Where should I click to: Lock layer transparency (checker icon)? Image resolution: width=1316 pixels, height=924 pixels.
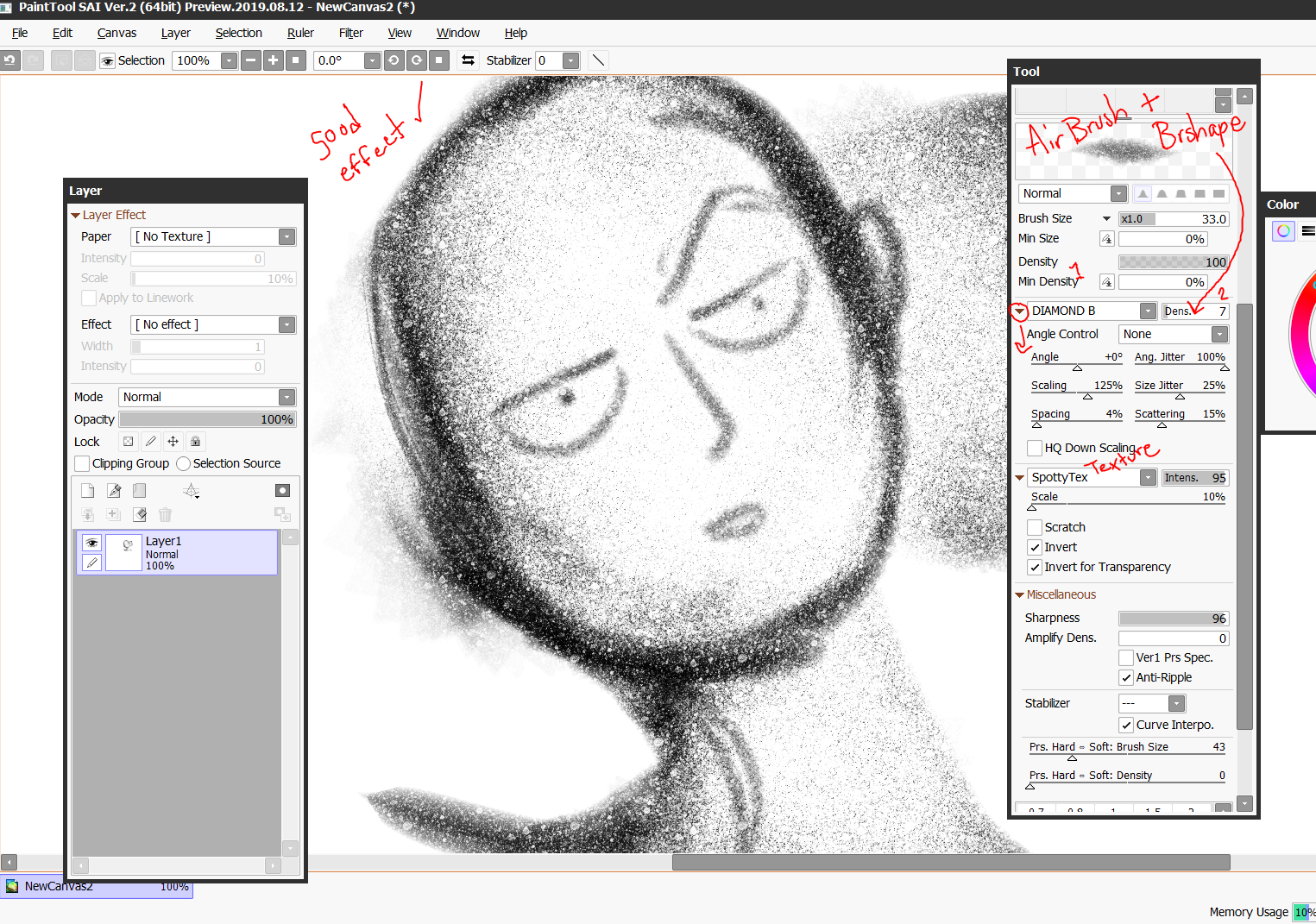click(x=129, y=442)
